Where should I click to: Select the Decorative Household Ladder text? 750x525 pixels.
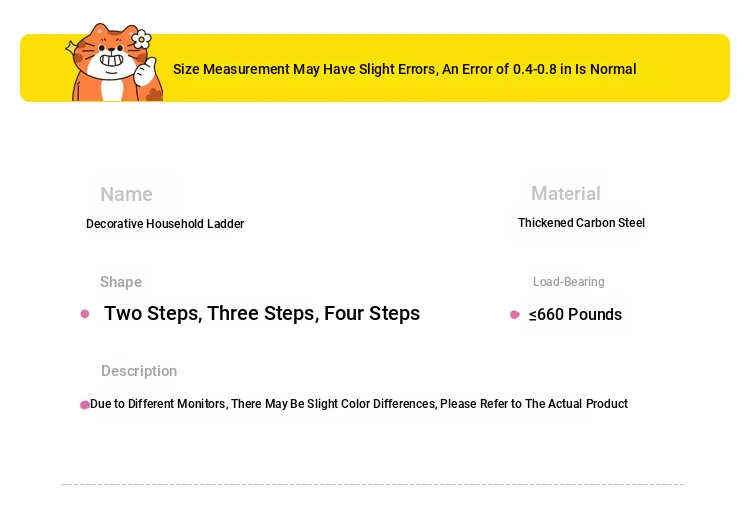point(165,224)
